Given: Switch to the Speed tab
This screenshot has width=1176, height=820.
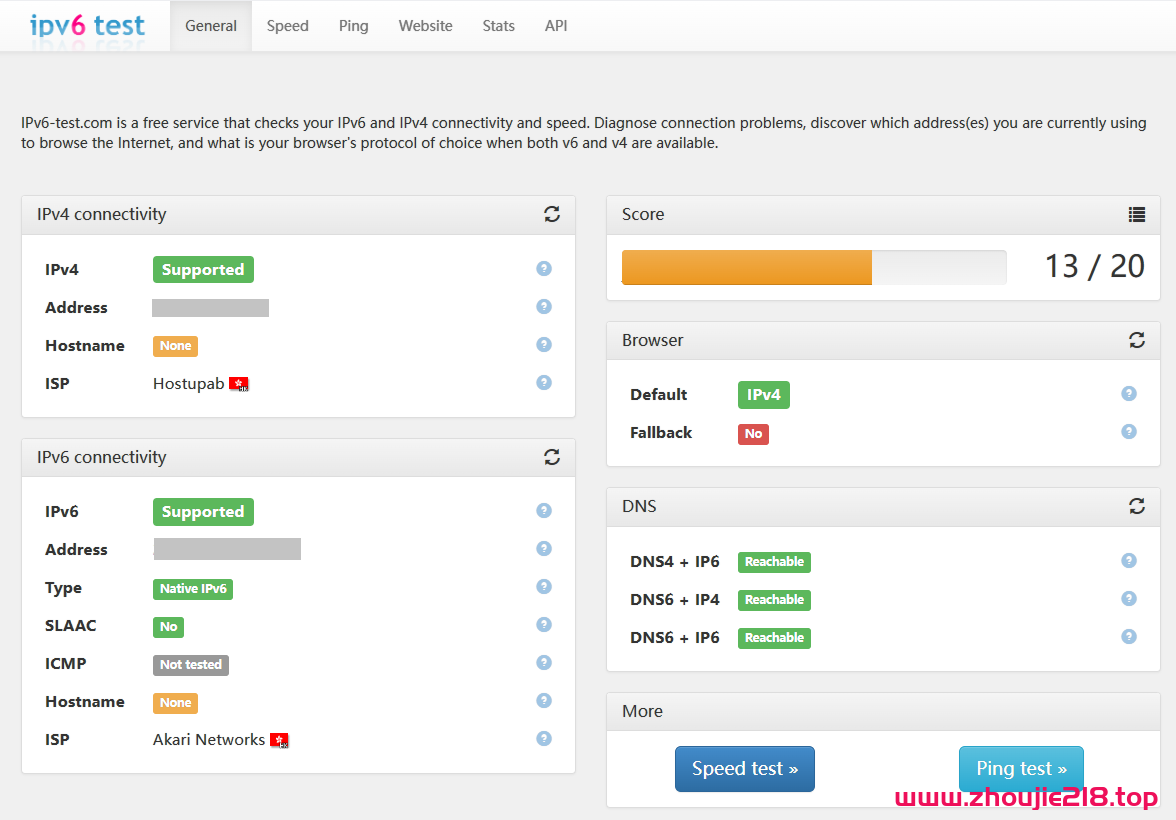Looking at the screenshot, I should [x=287, y=26].
